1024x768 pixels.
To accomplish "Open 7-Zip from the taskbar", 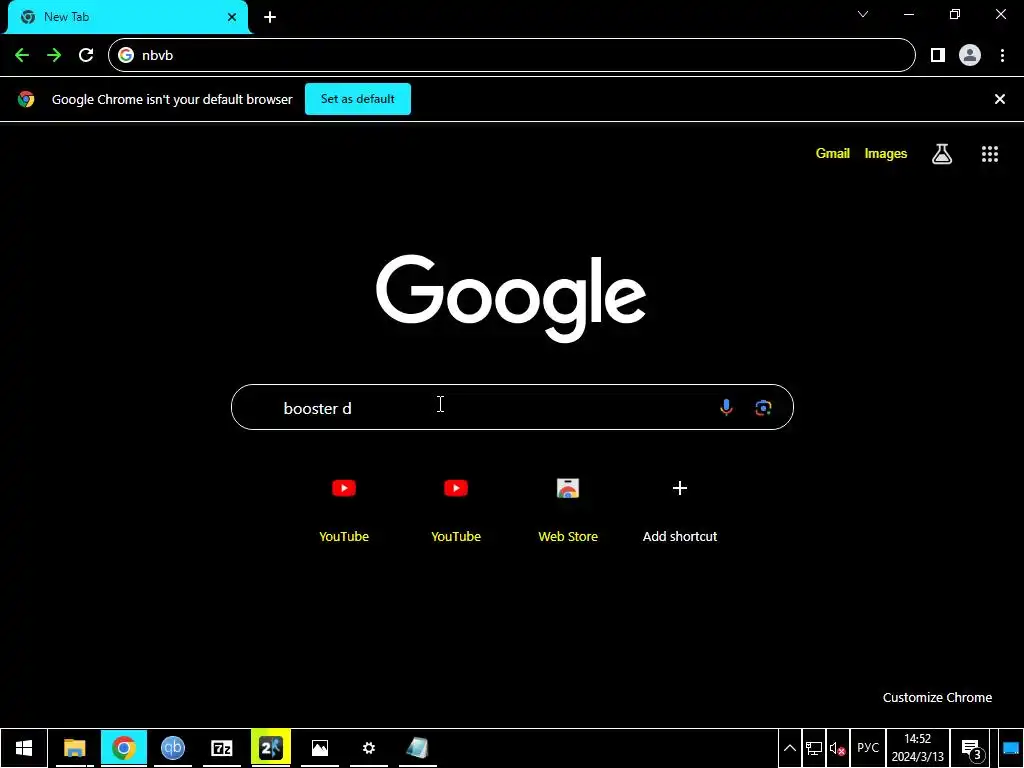I will click(221, 748).
